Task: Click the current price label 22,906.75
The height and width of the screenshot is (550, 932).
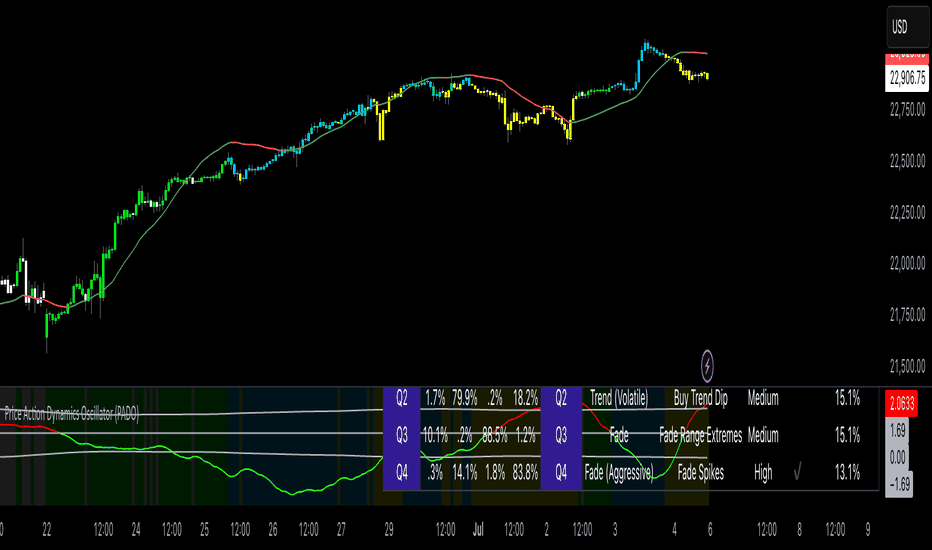Action: (907, 78)
